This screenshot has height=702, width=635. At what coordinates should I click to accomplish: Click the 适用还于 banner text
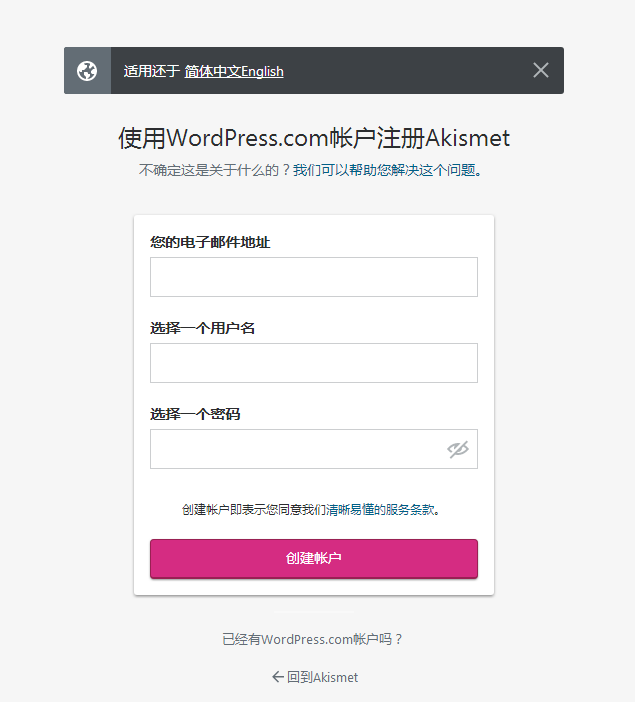click(151, 71)
